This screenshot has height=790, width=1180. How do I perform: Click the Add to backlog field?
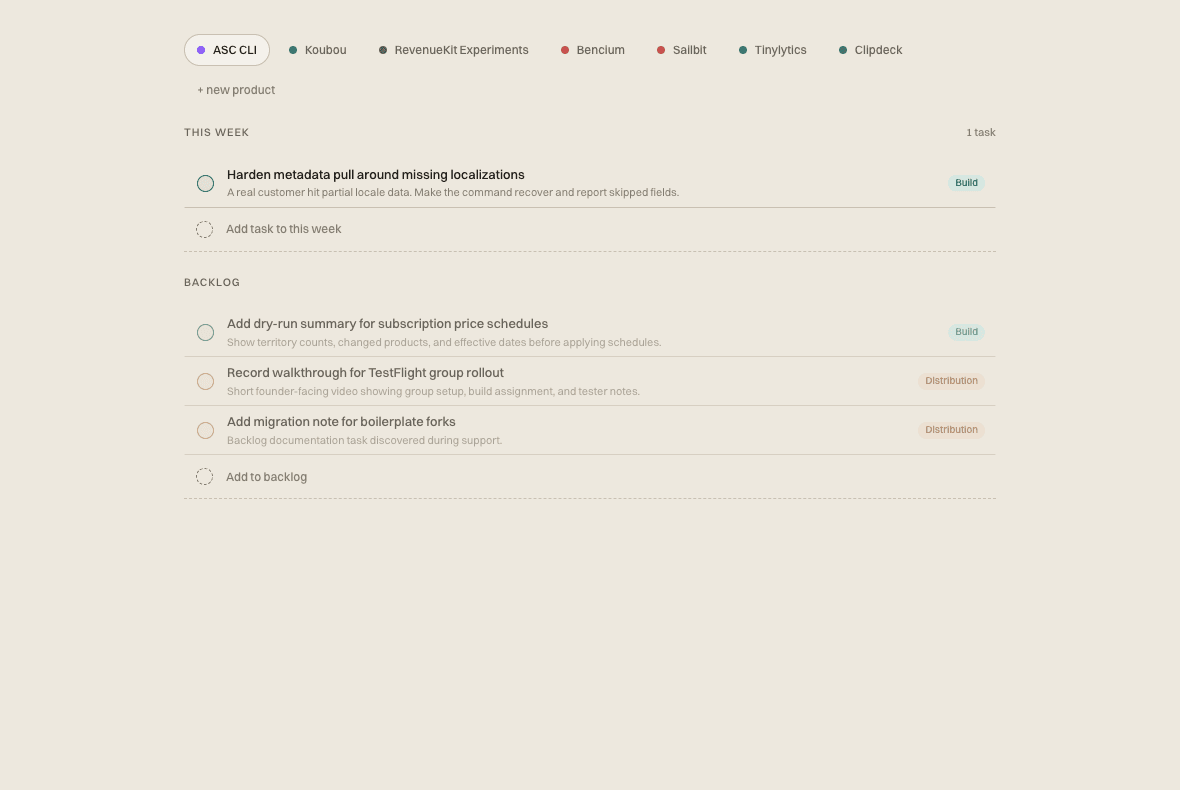pos(590,476)
